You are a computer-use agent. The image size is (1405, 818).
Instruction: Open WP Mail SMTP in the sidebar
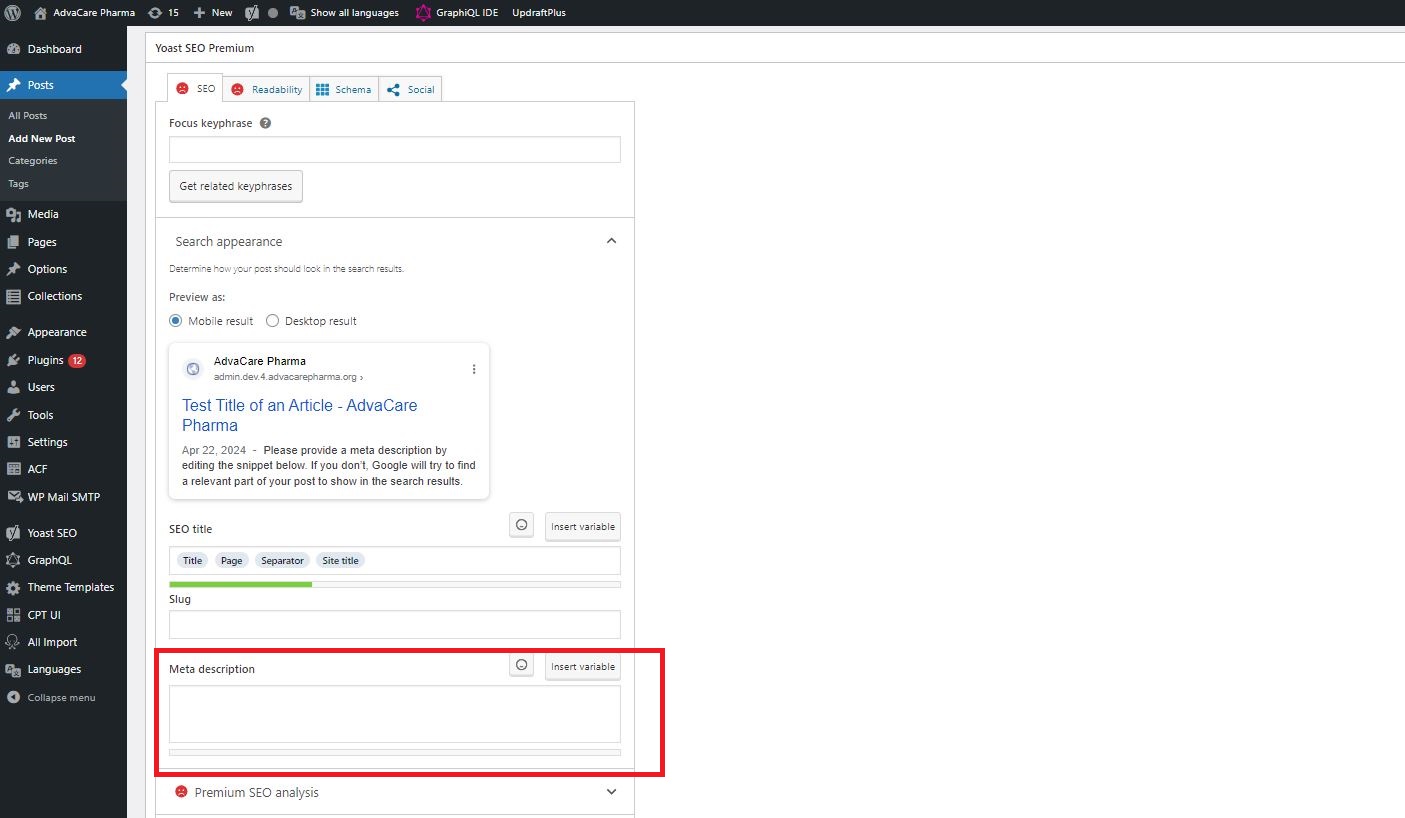click(x=63, y=497)
